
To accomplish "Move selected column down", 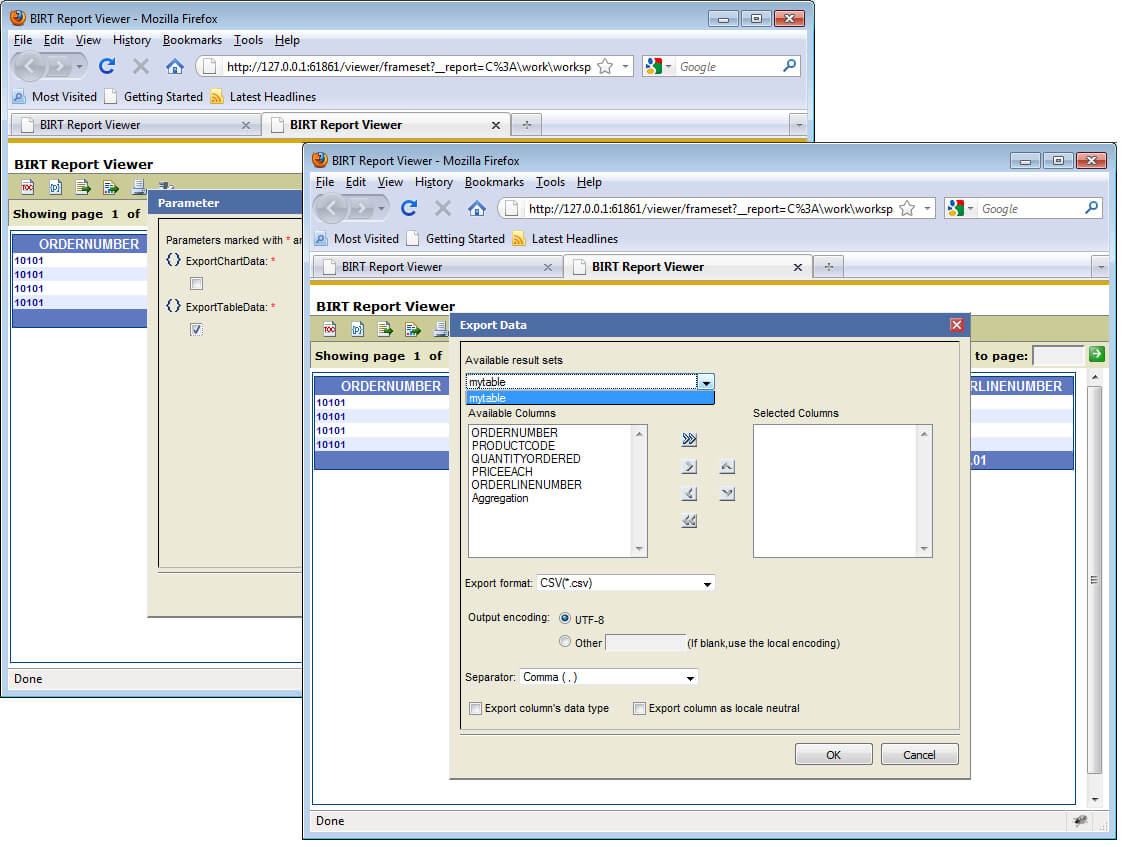I will (x=727, y=493).
